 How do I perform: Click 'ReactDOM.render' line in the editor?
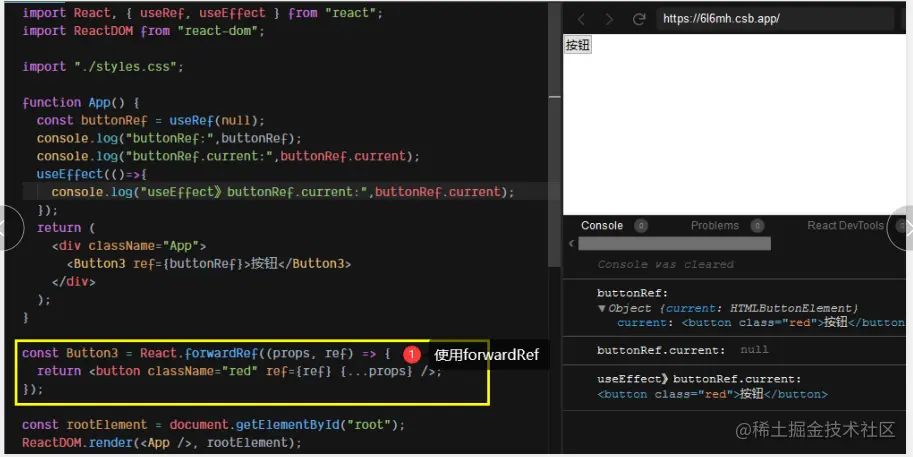click(162, 442)
